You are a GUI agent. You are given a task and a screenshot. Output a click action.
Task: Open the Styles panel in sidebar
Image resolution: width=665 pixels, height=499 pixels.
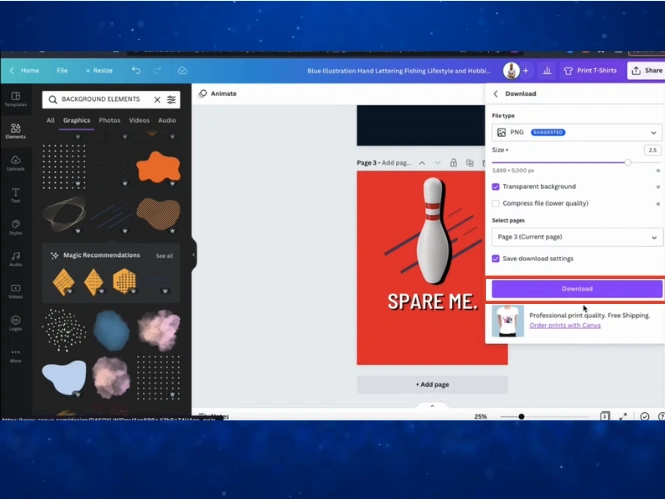[x=15, y=226]
